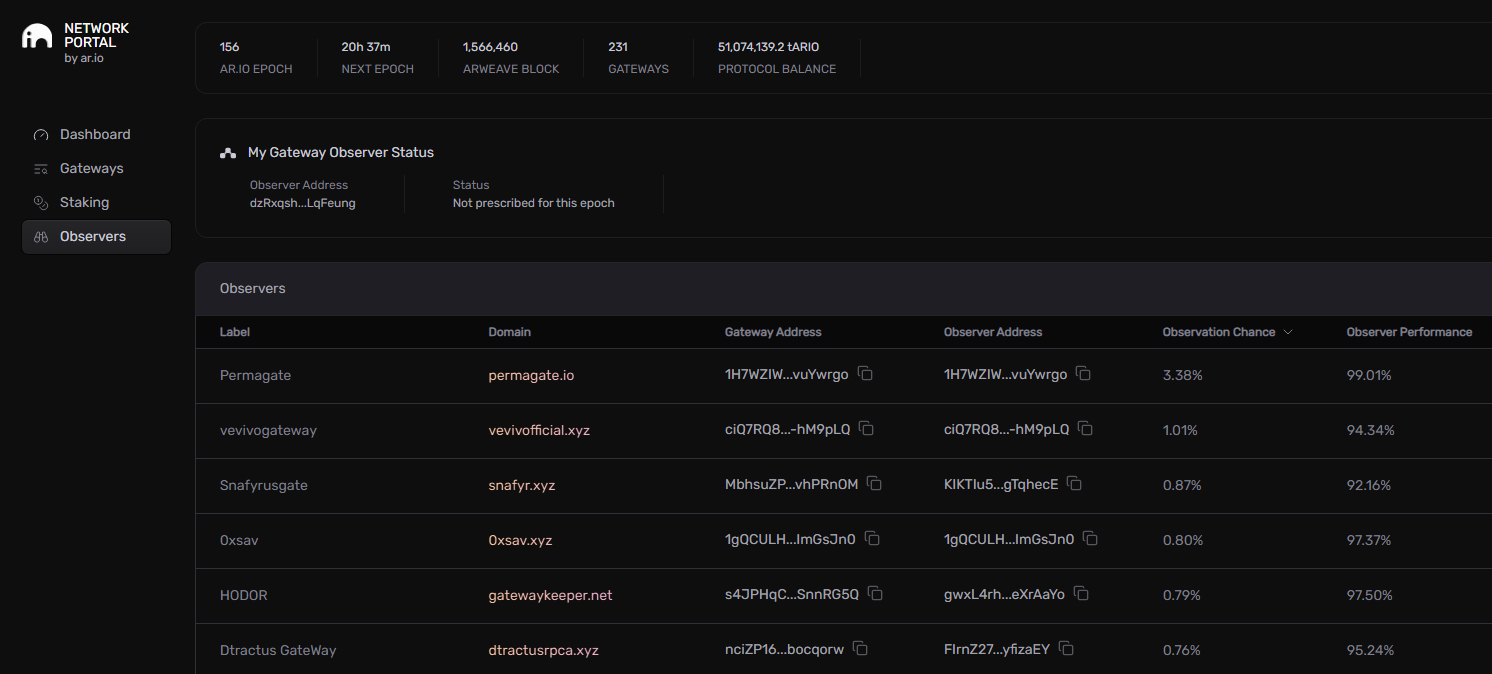This screenshot has height=674, width=1492.
Task: Click vevivogateway's 94.34% performance value
Action: [1370, 430]
